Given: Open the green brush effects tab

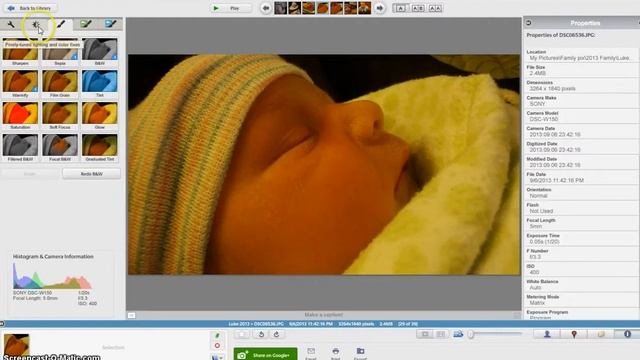Looking at the screenshot, I should click(x=86, y=24).
